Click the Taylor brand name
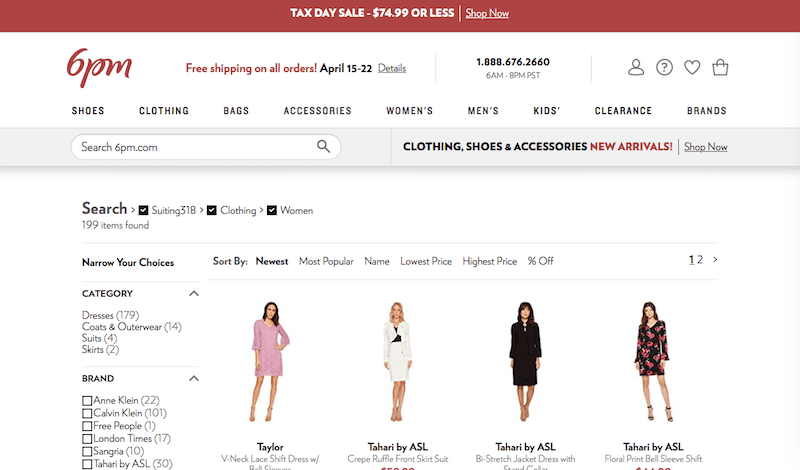Screen dimensions: 800x470 [270, 447]
